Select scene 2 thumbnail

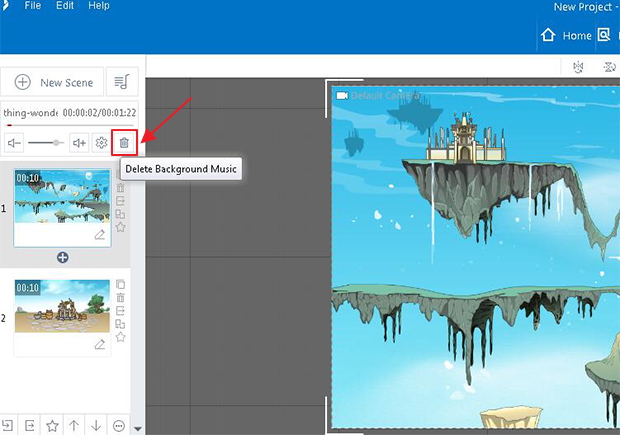pyautogui.click(x=62, y=306)
